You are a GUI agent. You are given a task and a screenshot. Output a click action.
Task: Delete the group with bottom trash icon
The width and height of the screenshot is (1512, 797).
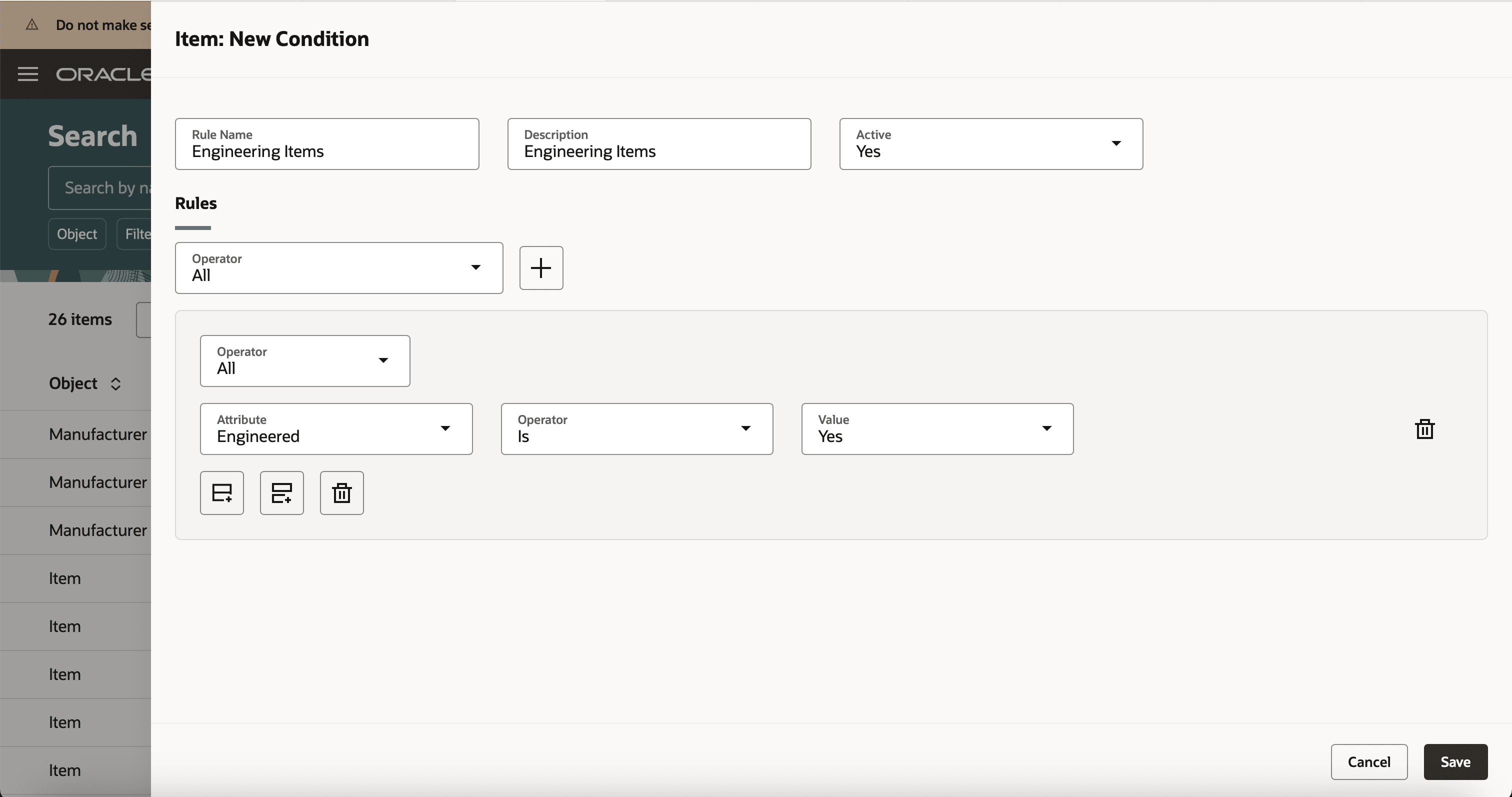[x=341, y=492]
